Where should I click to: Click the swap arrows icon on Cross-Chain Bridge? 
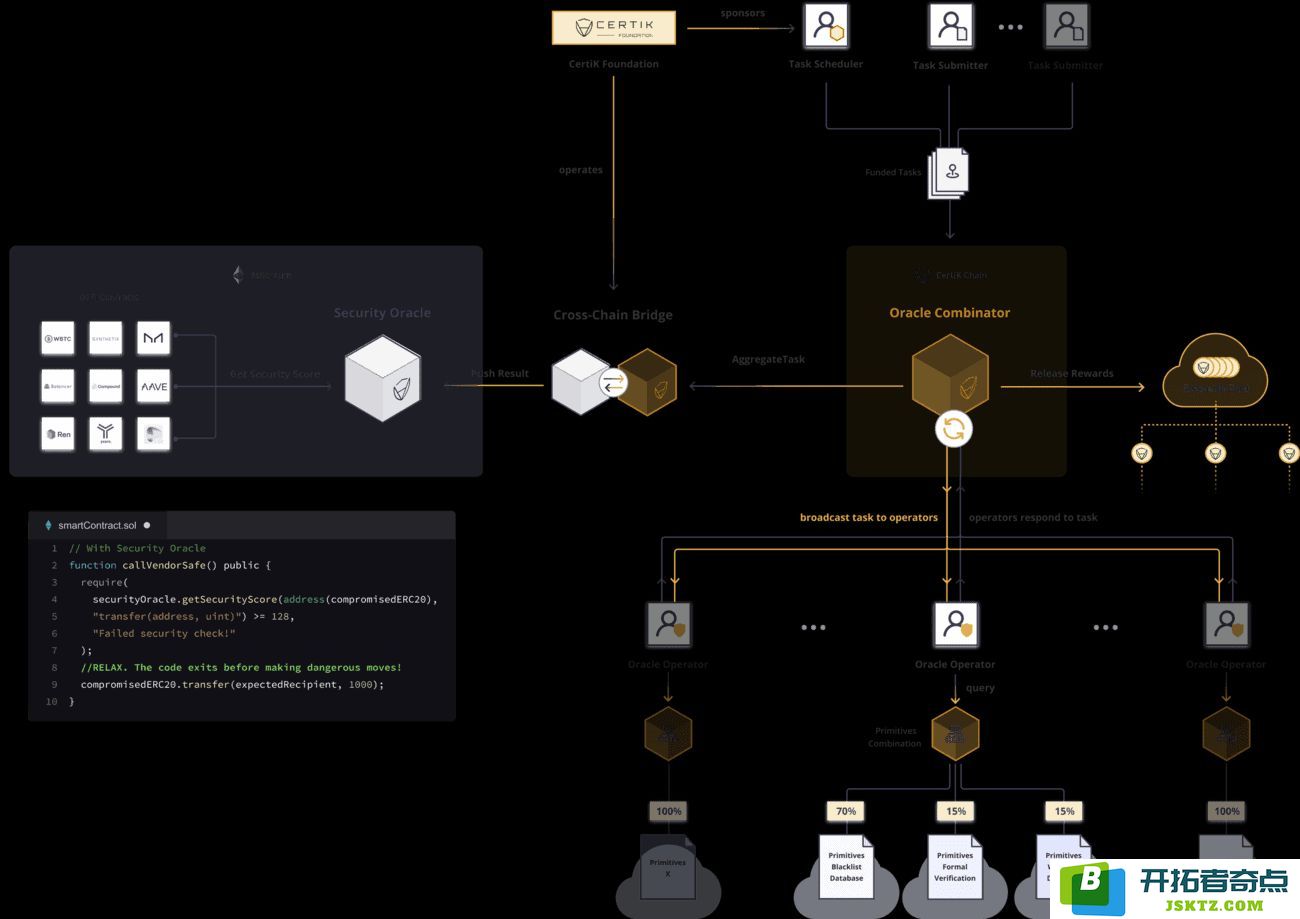click(613, 382)
